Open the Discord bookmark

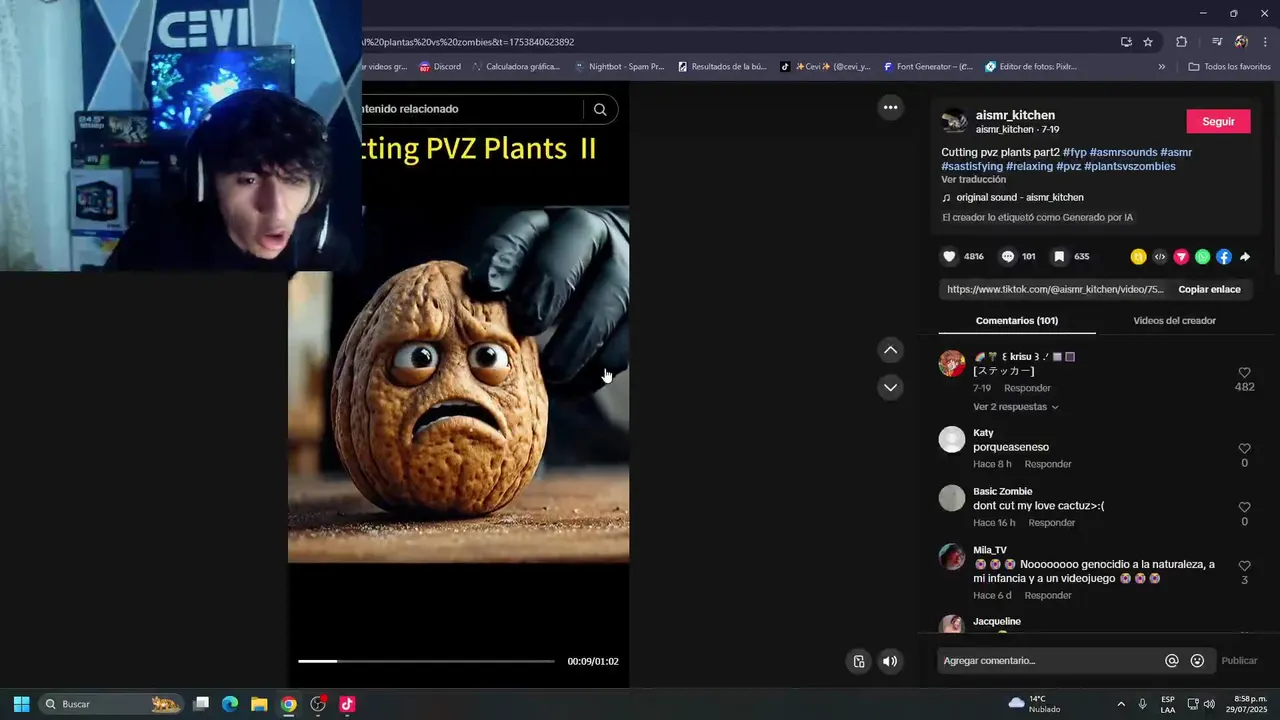pyautogui.click(x=440, y=67)
